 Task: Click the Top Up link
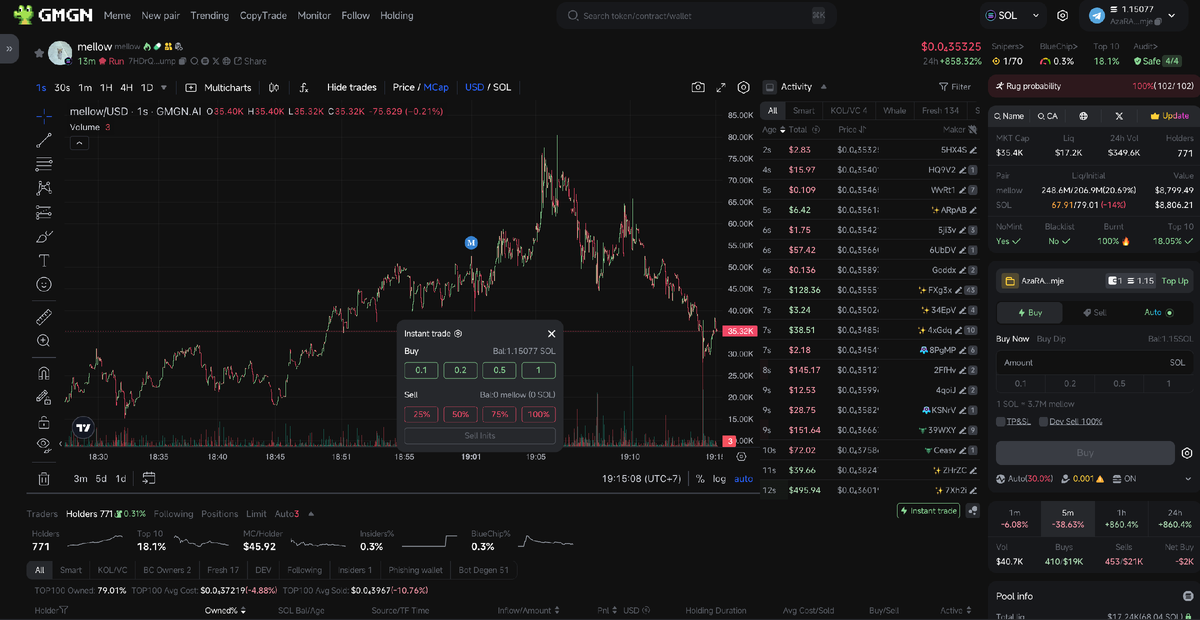pyautogui.click(x=1175, y=281)
